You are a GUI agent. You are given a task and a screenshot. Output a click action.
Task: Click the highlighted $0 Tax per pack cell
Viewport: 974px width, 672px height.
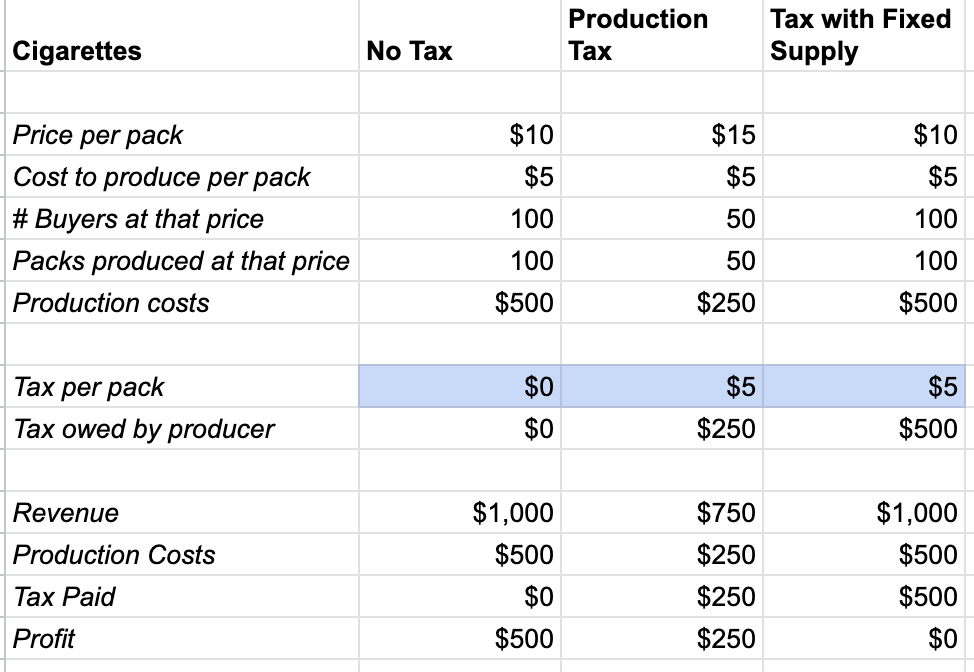click(x=460, y=386)
